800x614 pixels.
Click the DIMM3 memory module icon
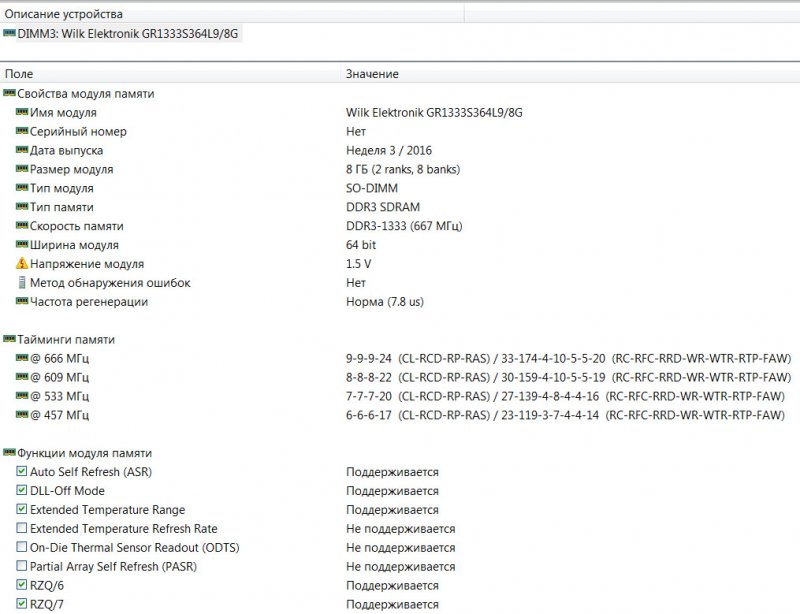(x=10, y=33)
